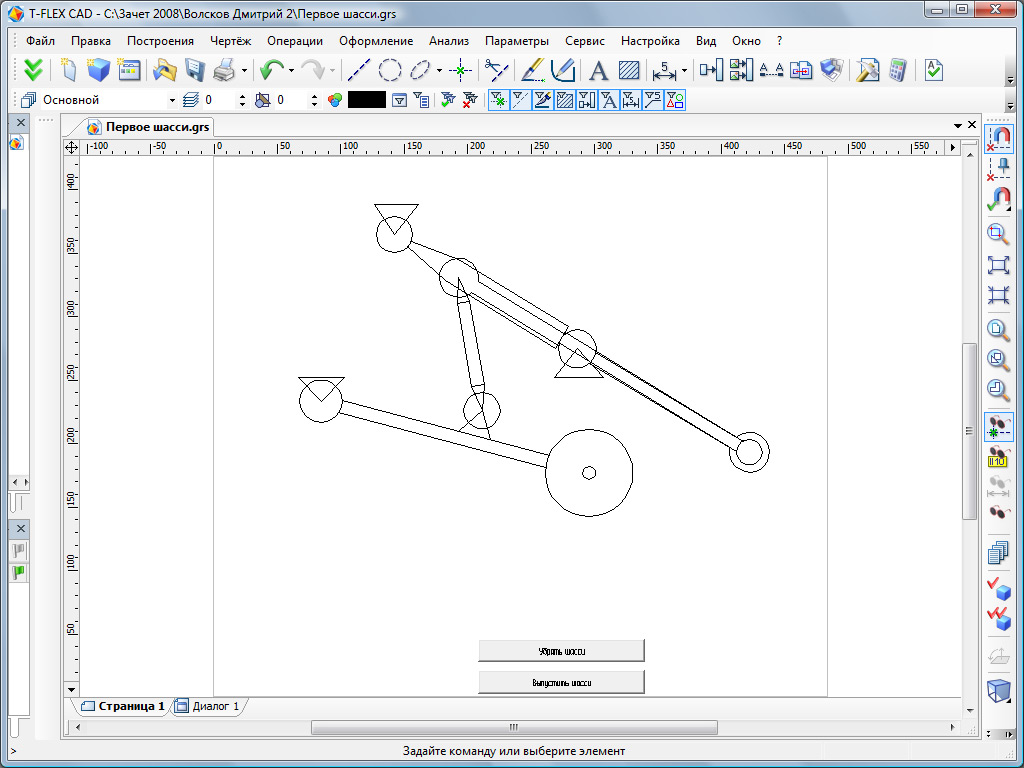Open the 3D cube view icon
This screenshot has width=1024, height=768.
point(998,691)
